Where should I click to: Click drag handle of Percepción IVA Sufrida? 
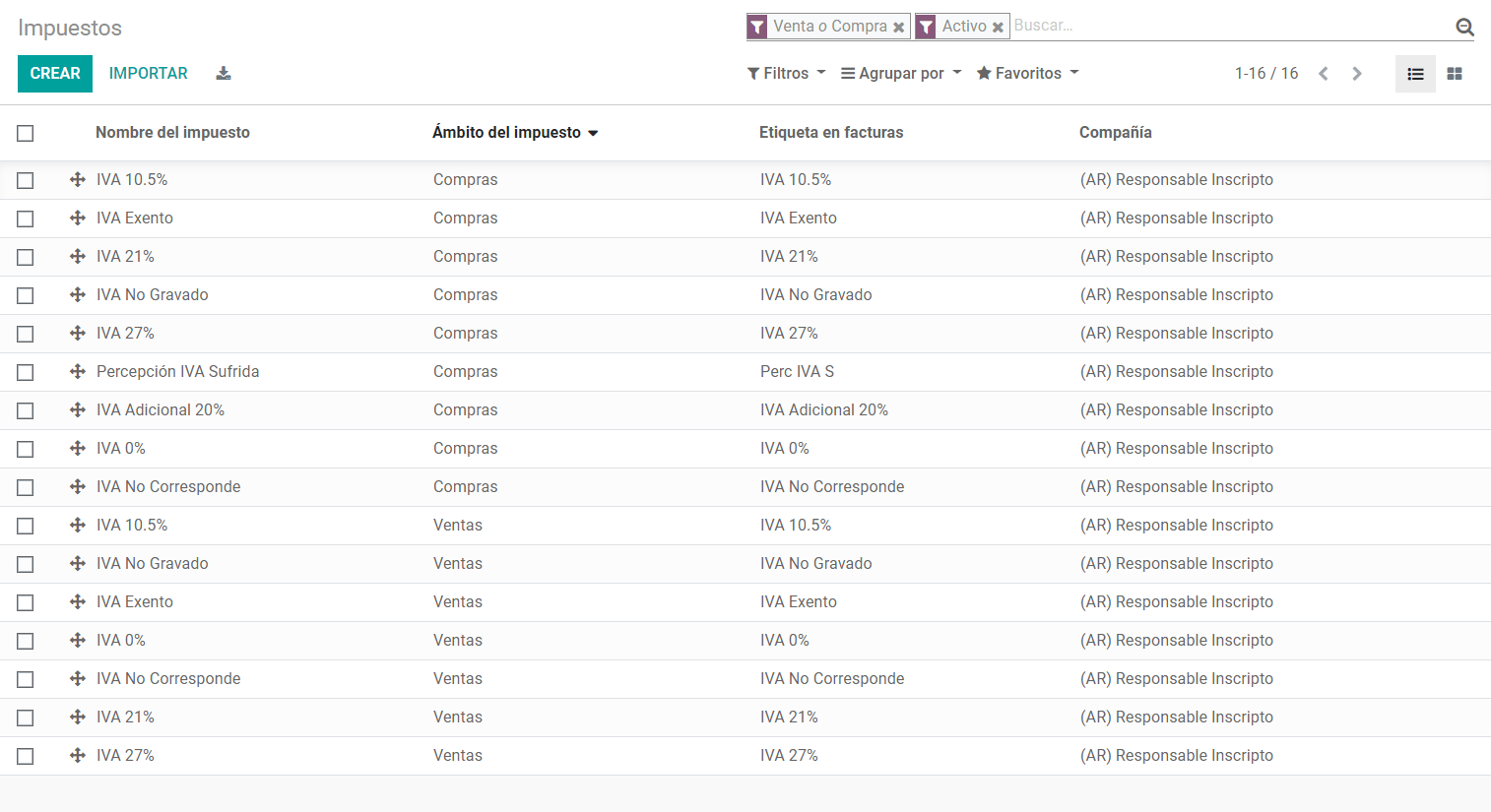coord(78,372)
